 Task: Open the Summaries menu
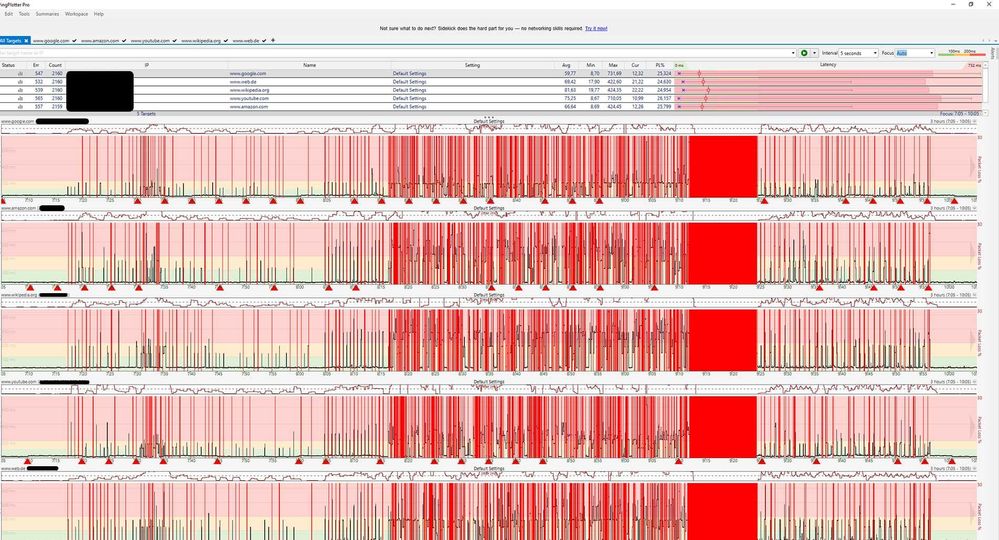[47, 14]
